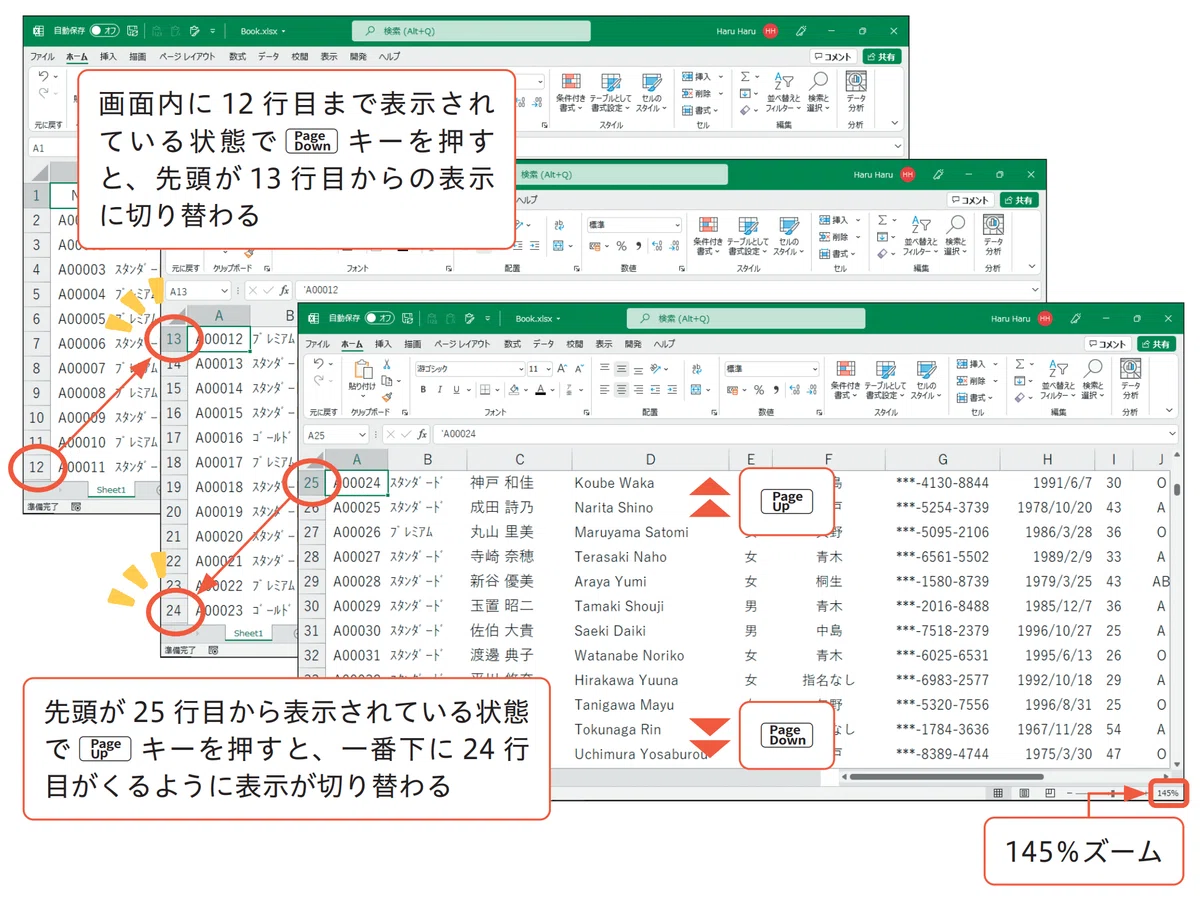Viewport: 1200px width, 900px height.
Task: Open Page Layout tab in front window
Action: click(462, 344)
